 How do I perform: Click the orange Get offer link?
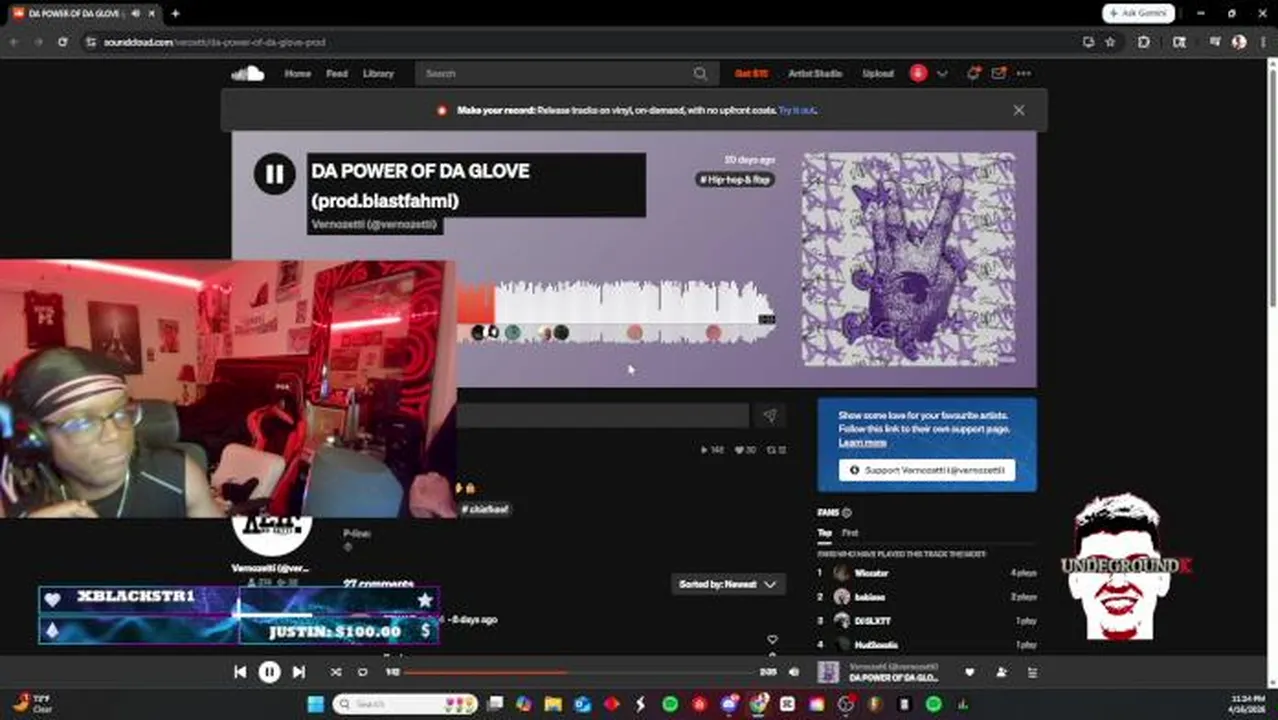(x=751, y=73)
